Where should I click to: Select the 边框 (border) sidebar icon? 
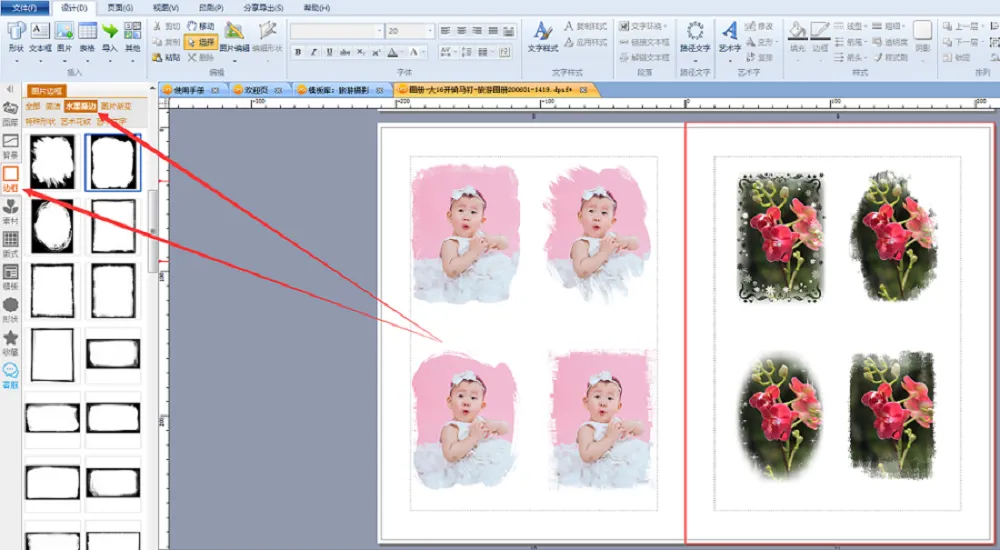pyautogui.click(x=11, y=177)
